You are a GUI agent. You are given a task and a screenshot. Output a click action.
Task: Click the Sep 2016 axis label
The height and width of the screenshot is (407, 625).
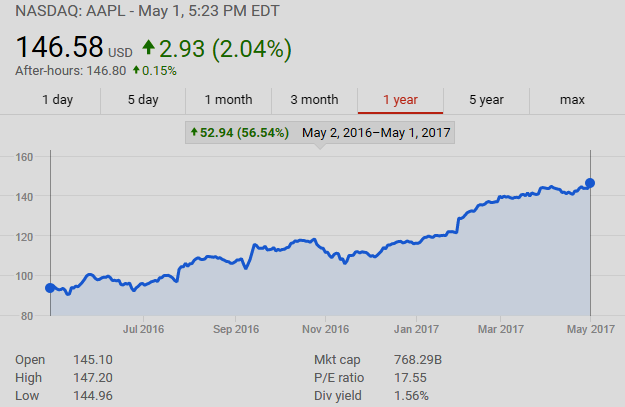[236, 329]
